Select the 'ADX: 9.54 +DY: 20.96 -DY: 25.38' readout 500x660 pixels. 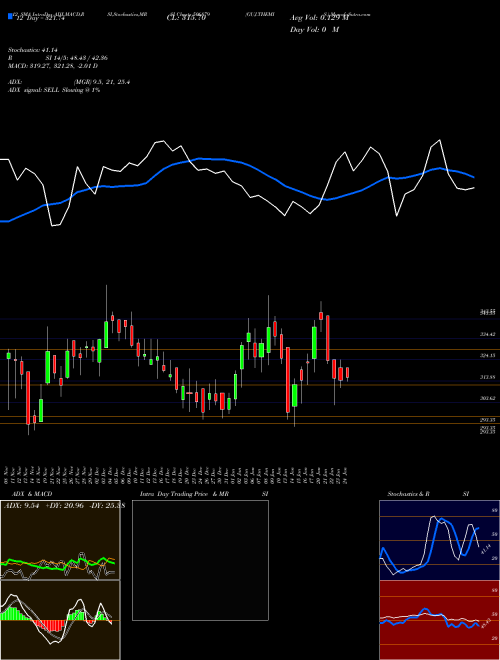(64, 506)
